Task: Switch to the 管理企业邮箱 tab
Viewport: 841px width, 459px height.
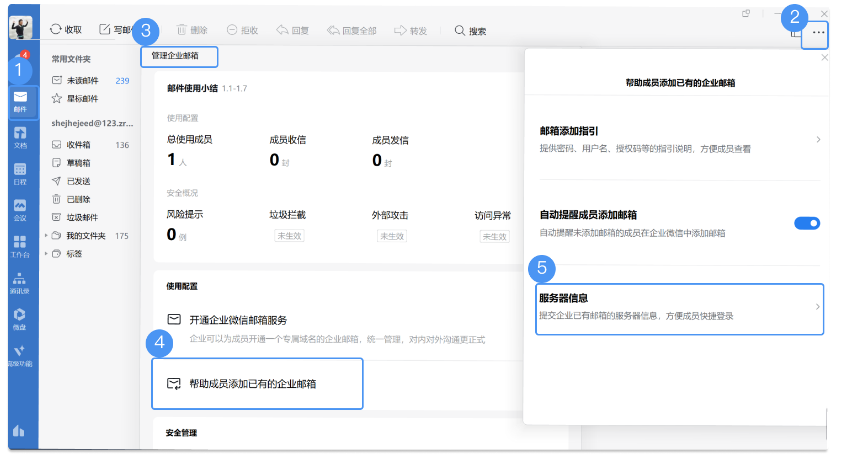Action: pos(175,55)
